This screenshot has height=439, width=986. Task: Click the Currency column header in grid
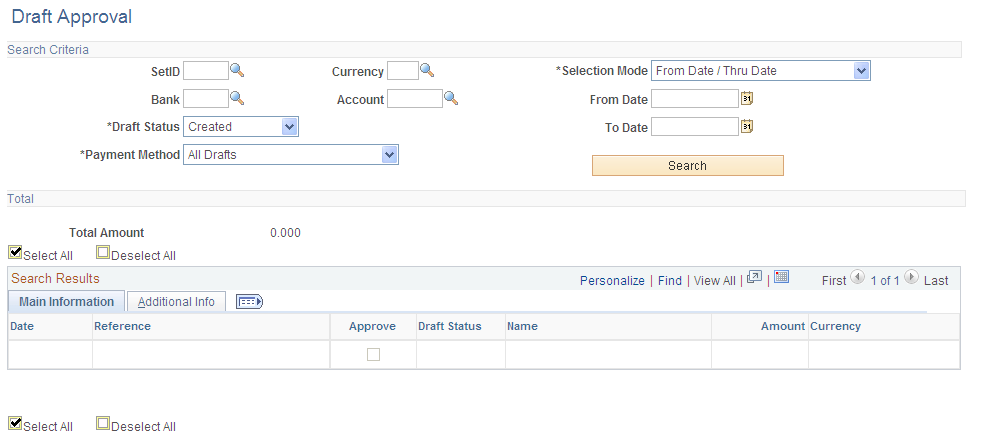coord(835,326)
